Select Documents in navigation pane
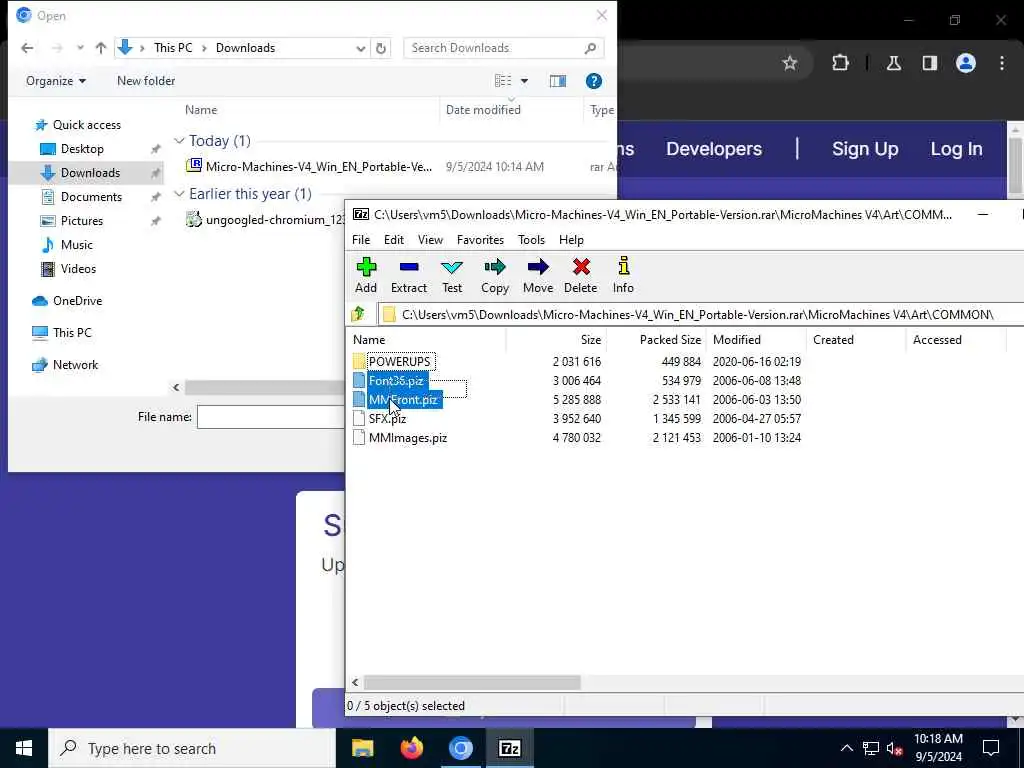This screenshot has width=1024, height=768. (91, 197)
